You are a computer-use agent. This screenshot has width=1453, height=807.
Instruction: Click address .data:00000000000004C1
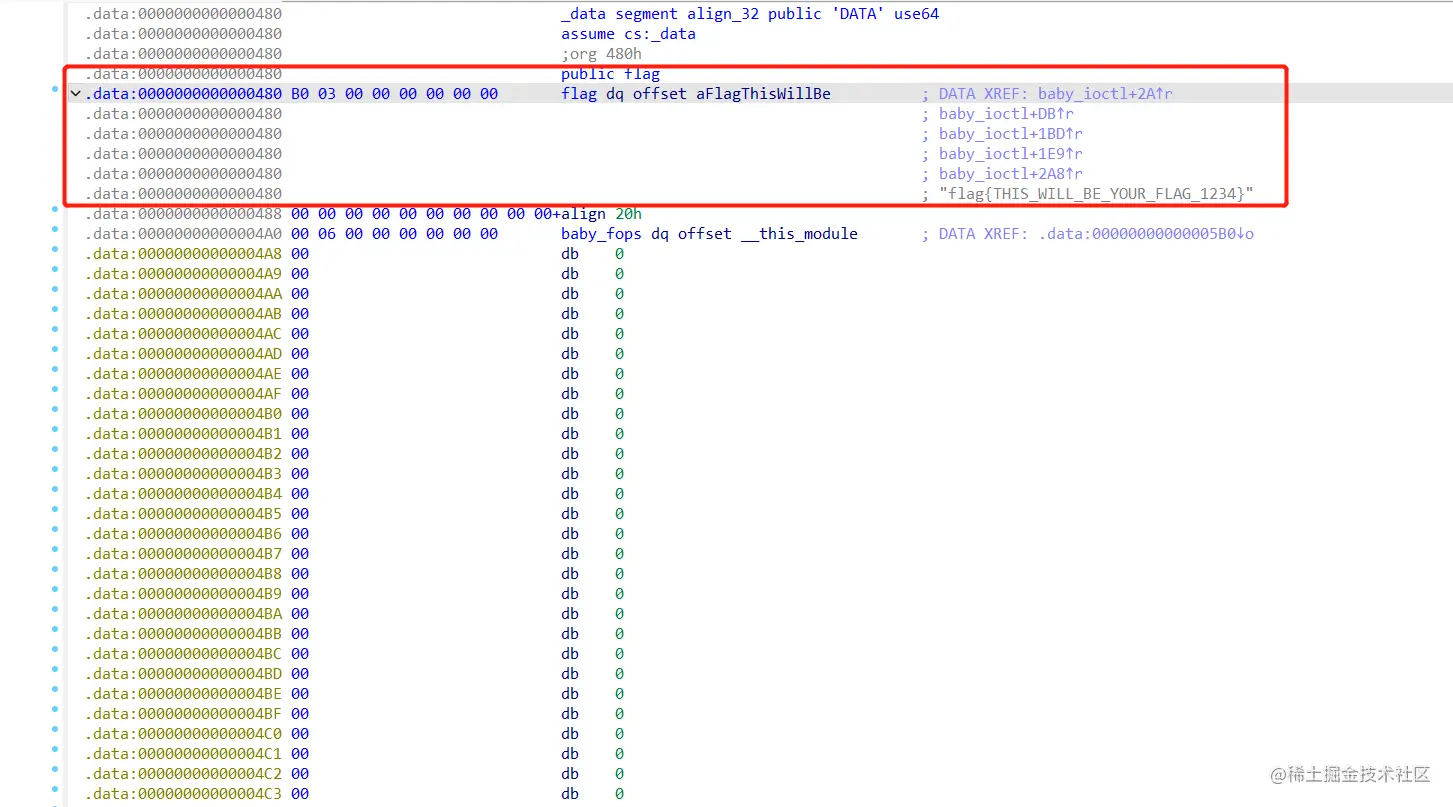(x=183, y=754)
